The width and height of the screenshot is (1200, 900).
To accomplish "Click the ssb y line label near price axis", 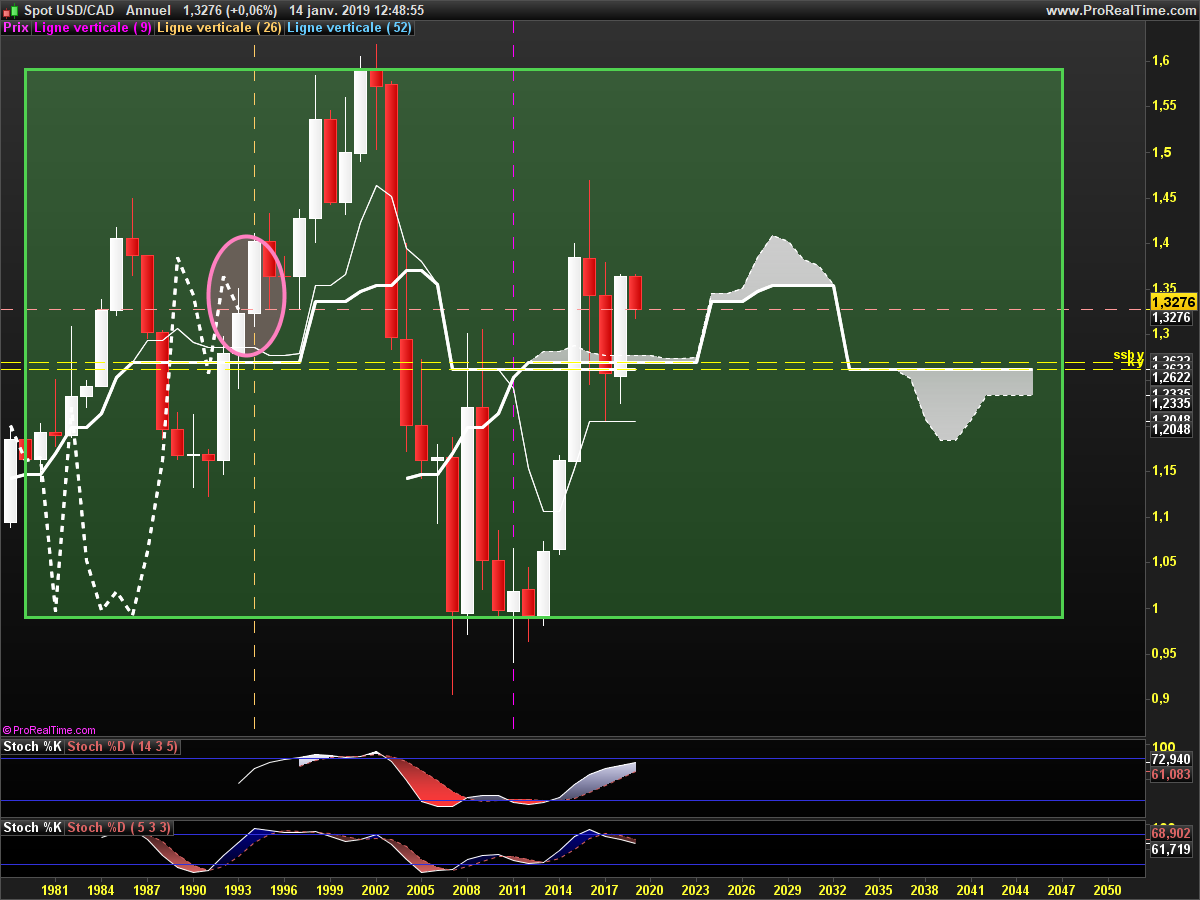I will click(1128, 355).
